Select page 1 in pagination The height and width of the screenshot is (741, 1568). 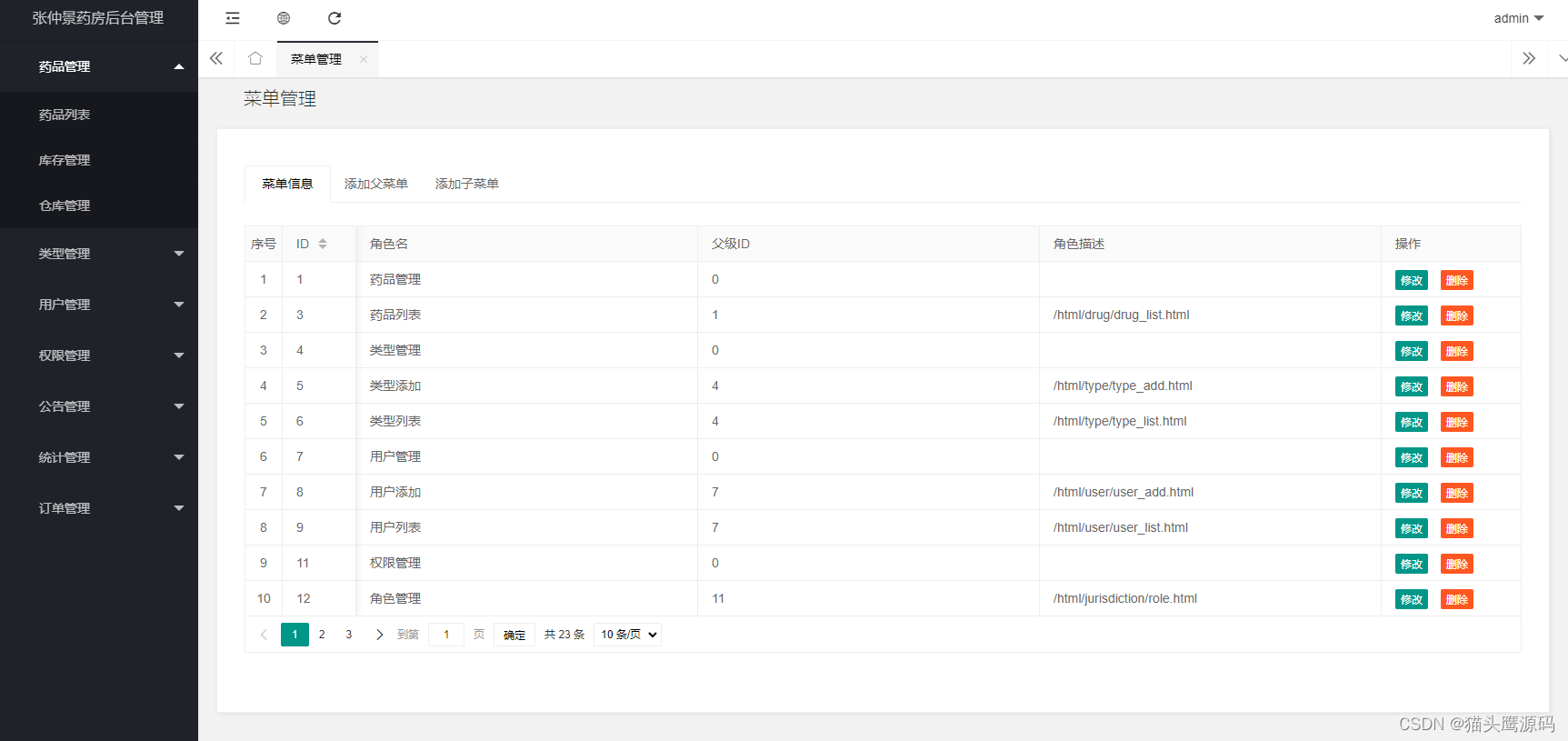(x=295, y=635)
